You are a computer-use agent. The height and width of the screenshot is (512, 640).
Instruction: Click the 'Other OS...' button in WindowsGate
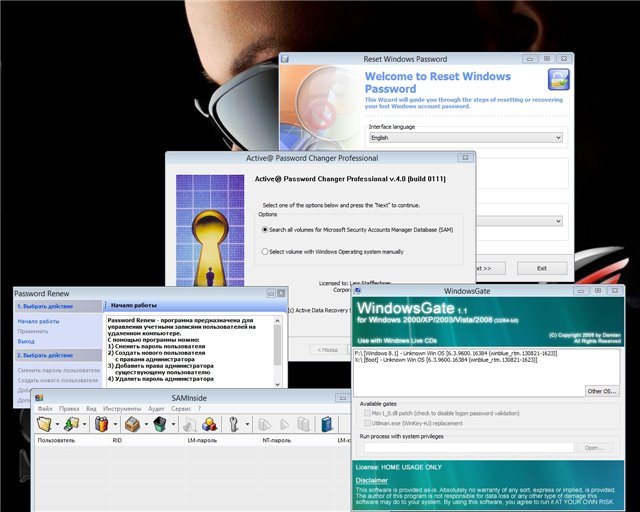(x=601, y=390)
